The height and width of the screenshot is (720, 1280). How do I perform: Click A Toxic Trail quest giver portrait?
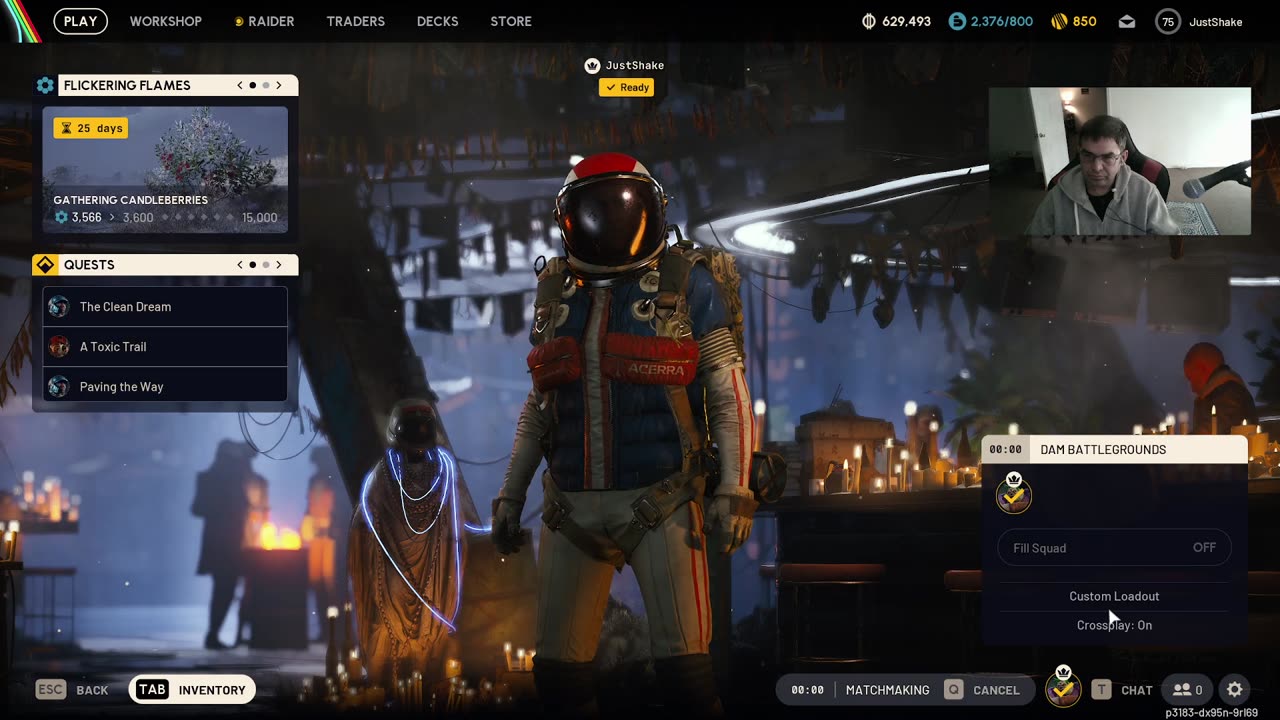click(x=59, y=347)
